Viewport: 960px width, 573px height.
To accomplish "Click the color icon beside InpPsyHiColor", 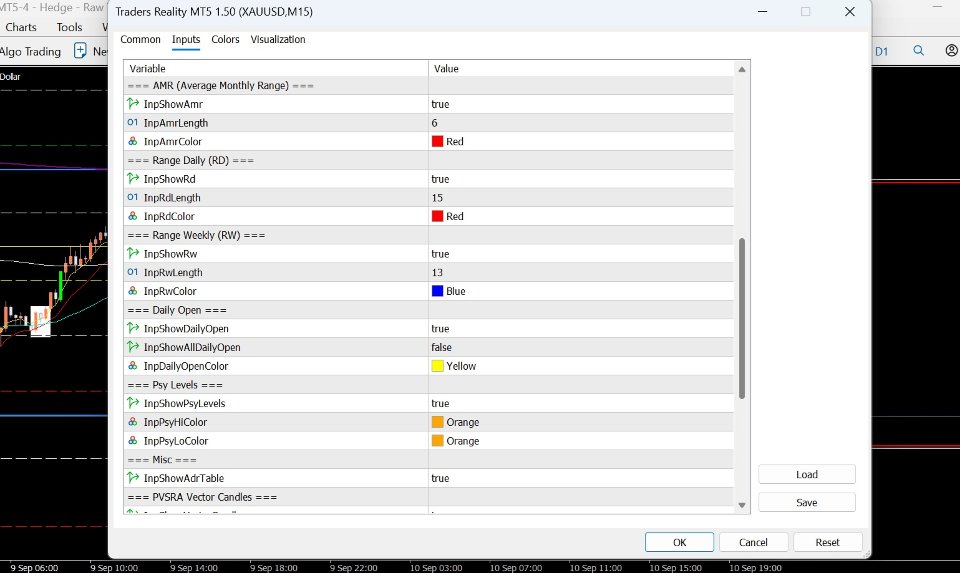I will click(x=133, y=422).
